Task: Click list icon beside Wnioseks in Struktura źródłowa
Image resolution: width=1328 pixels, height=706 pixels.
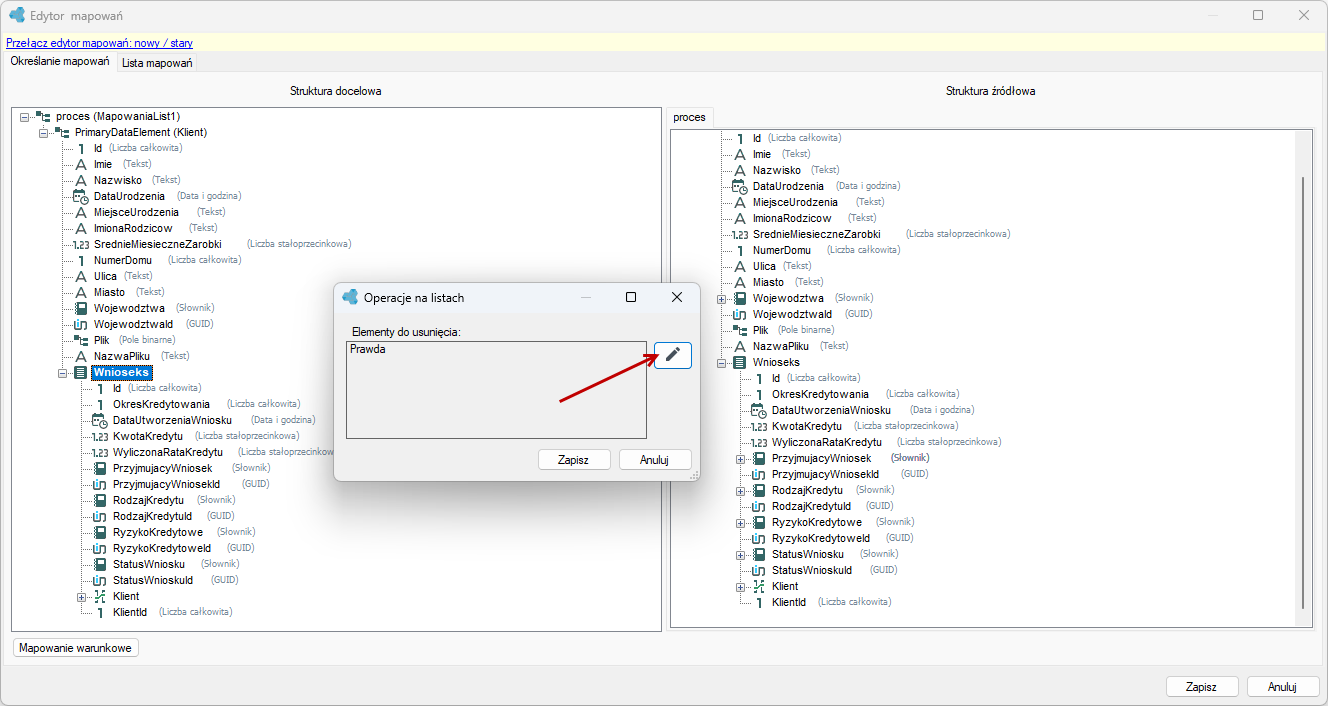Action: pos(740,362)
